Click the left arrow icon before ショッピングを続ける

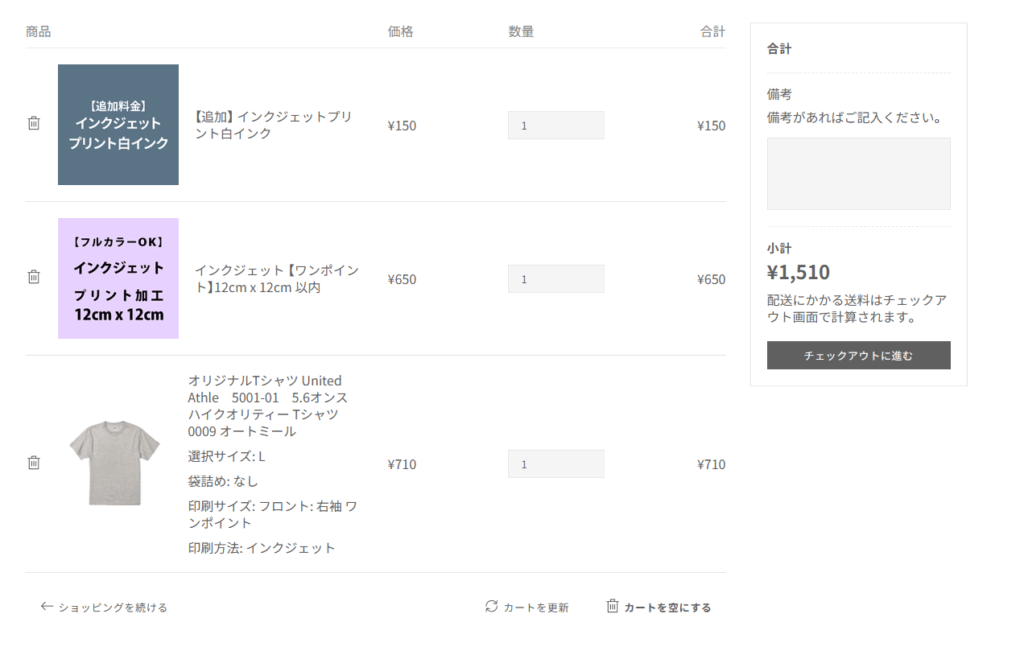tap(46, 607)
